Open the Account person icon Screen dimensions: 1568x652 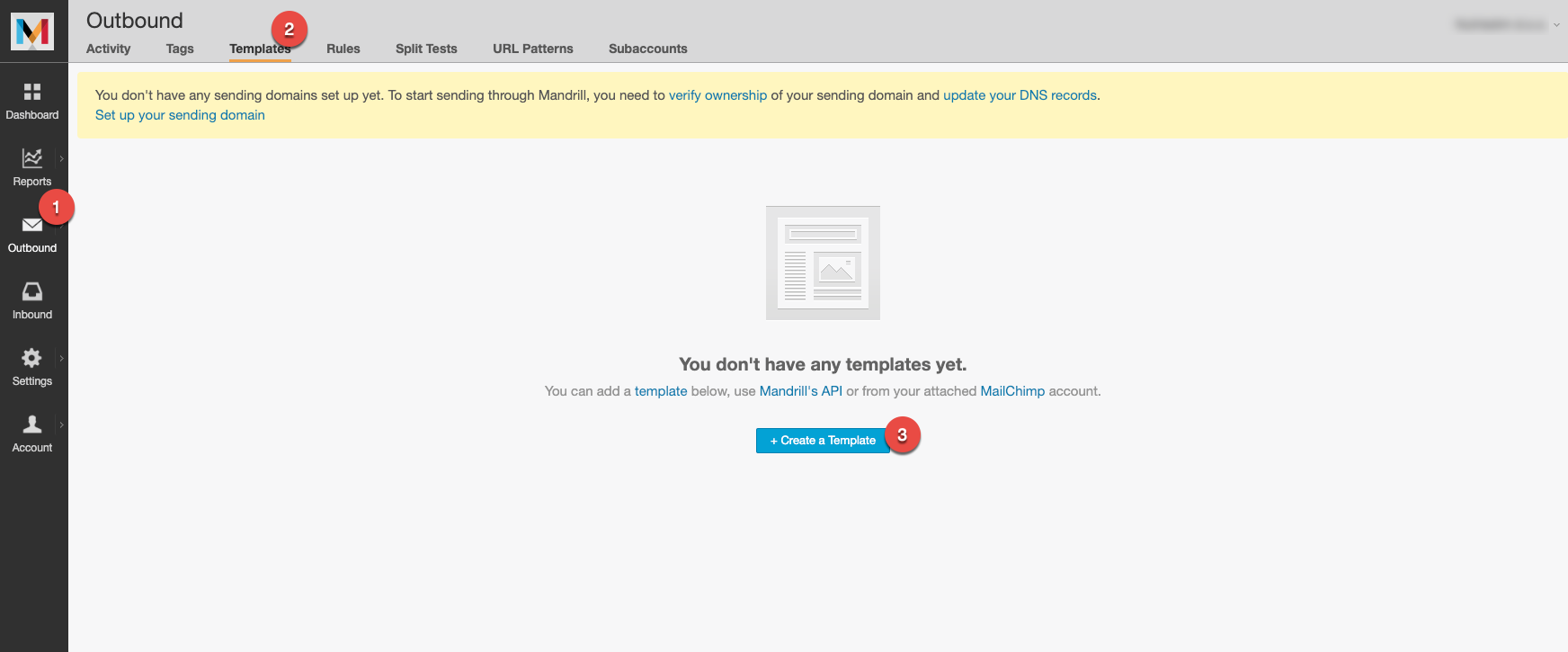point(32,424)
